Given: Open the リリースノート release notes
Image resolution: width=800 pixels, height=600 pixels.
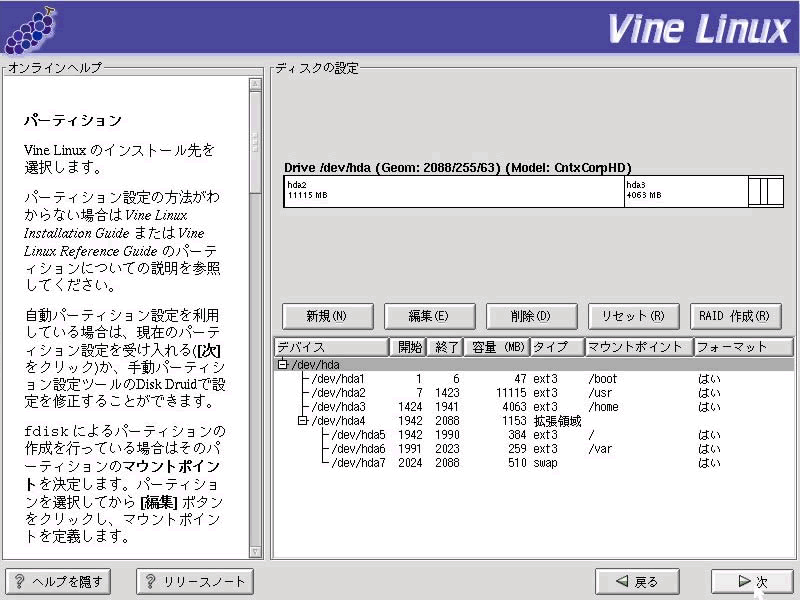Looking at the screenshot, I should point(195,582).
